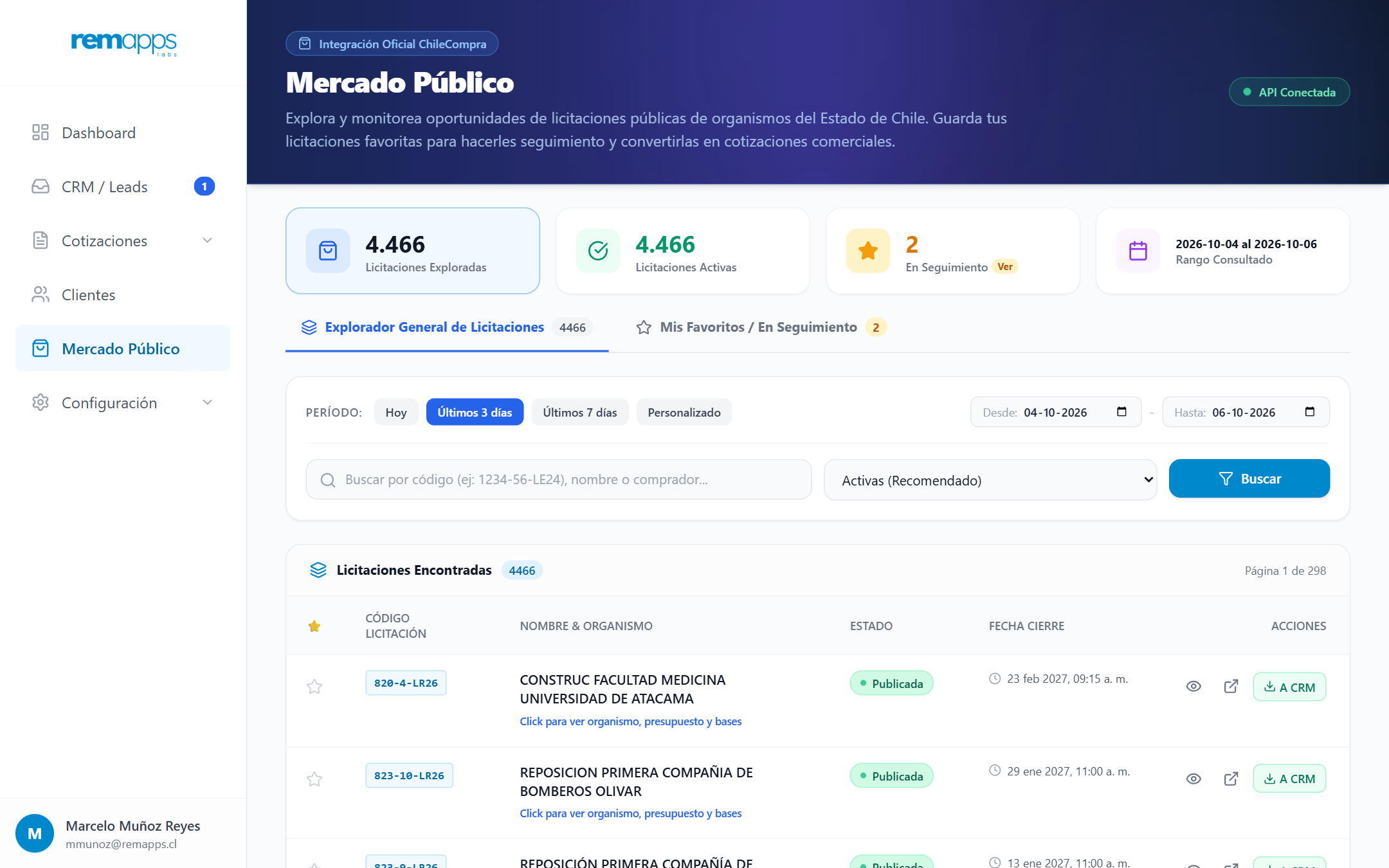
Task: Click the 823-10-LR26 code chip
Action: 409,775
